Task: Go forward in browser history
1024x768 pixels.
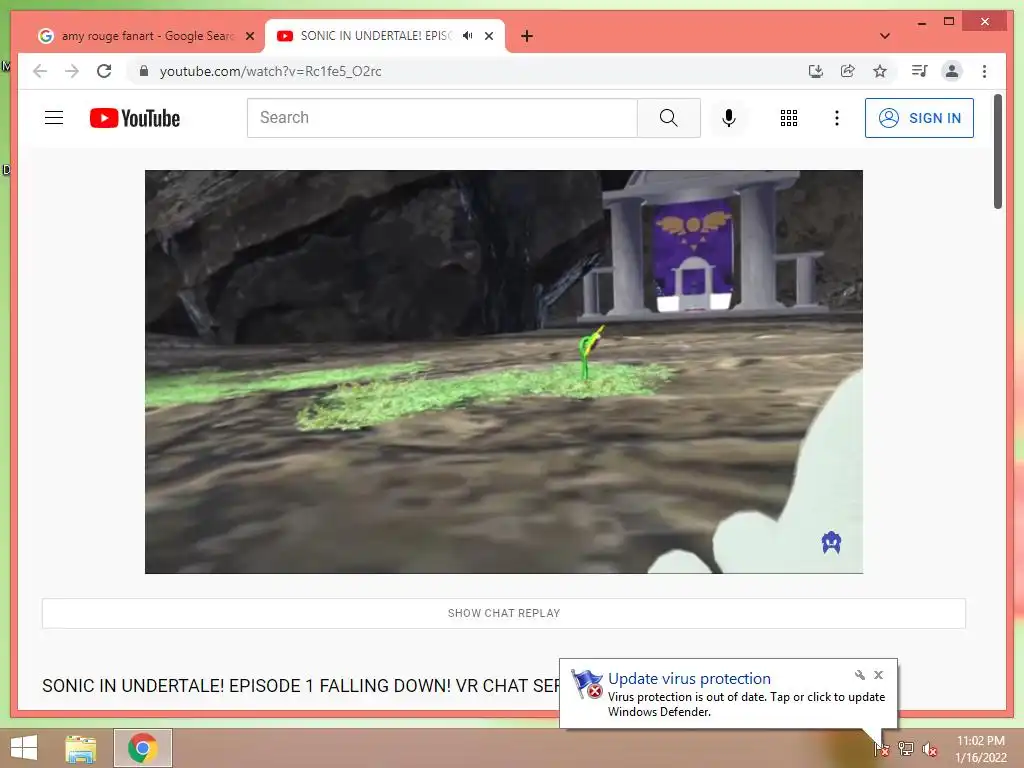Action: point(72,71)
